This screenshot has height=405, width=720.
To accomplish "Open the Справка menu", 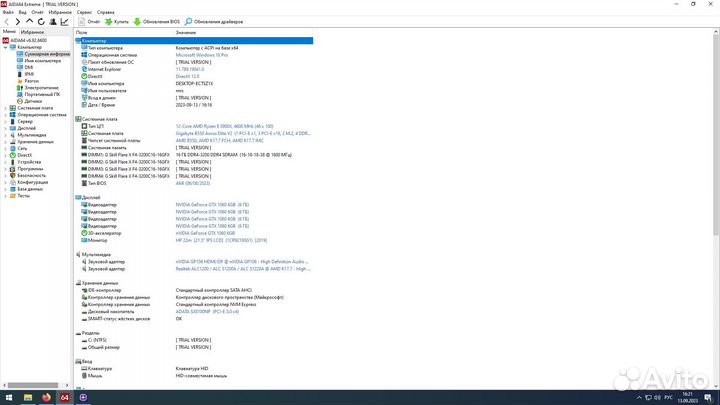I will (106, 12).
